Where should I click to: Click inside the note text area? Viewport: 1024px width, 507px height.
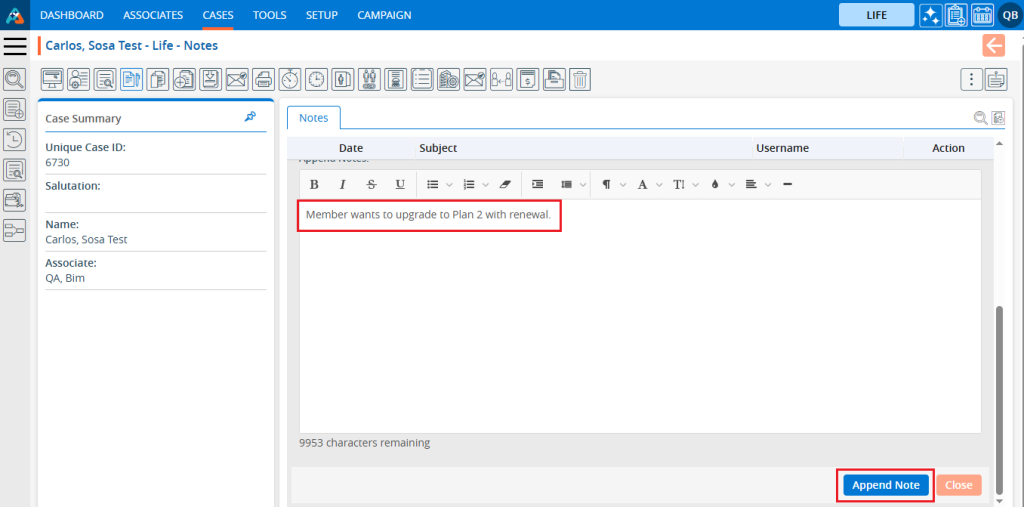click(x=640, y=320)
